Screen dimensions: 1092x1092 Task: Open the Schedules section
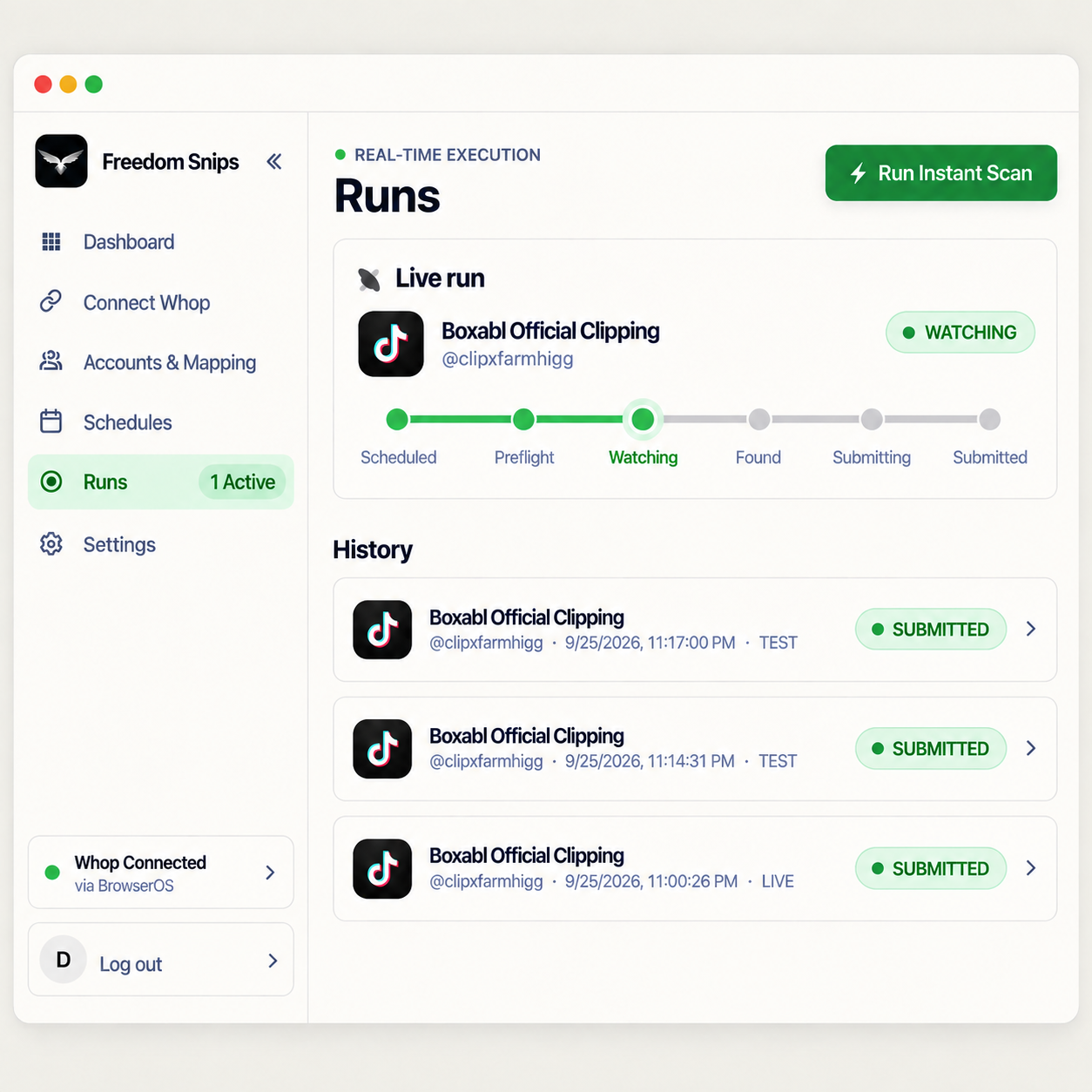click(127, 422)
